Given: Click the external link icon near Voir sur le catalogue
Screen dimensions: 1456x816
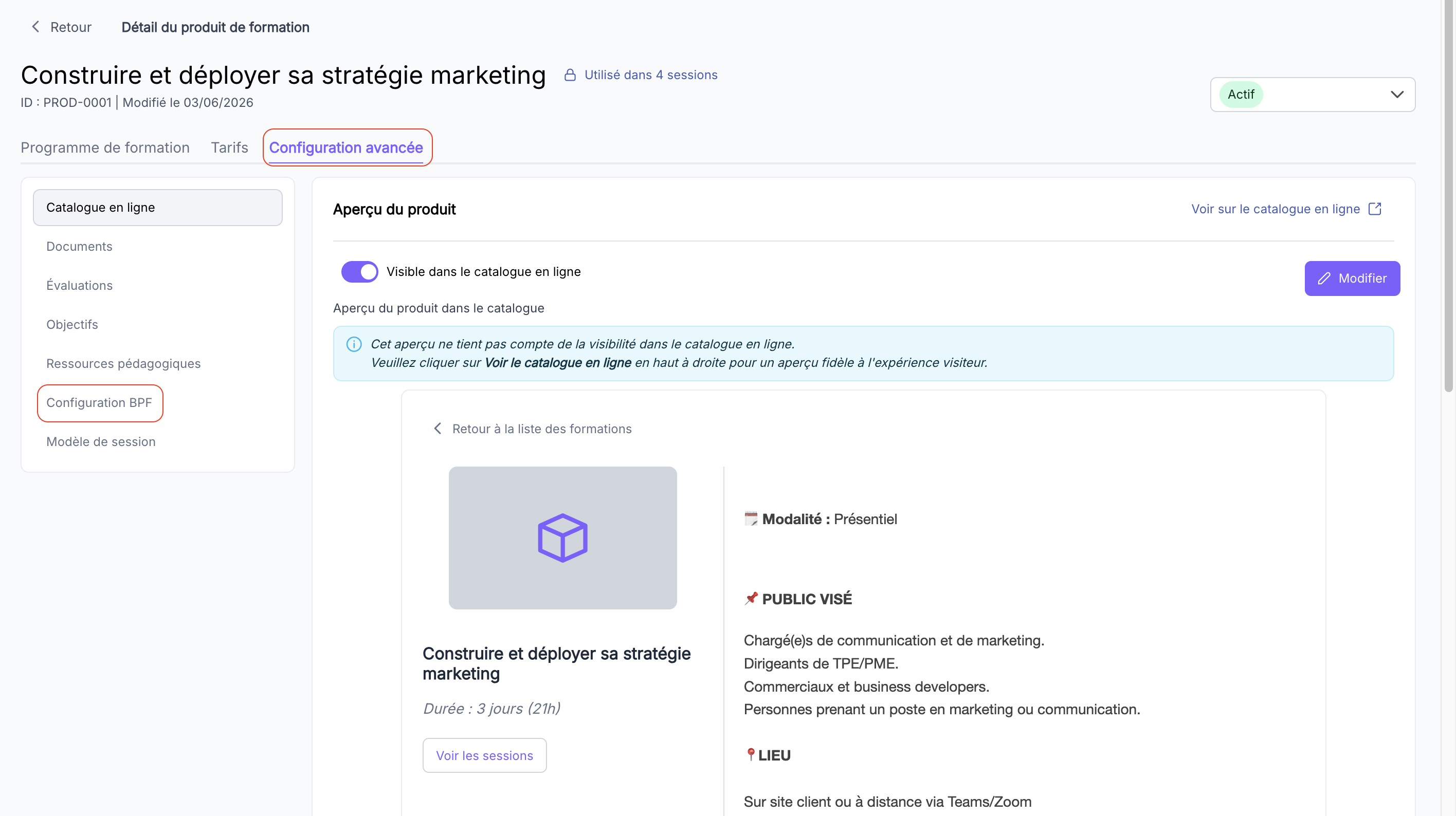Looking at the screenshot, I should [x=1375, y=209].
